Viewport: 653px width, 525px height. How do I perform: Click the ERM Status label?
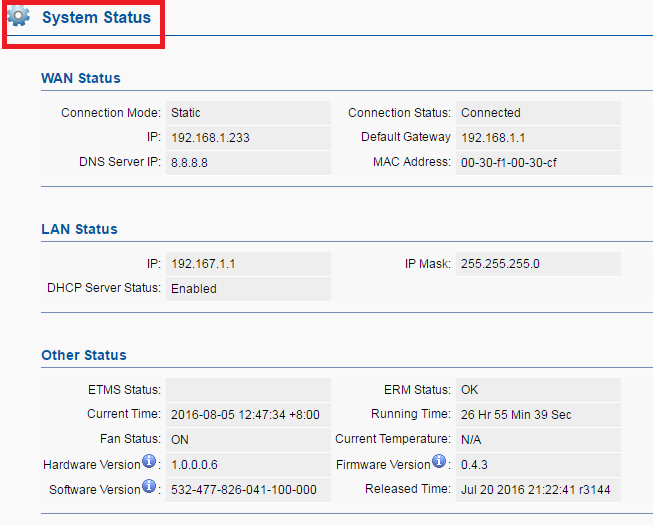click(x=417, y=390)
